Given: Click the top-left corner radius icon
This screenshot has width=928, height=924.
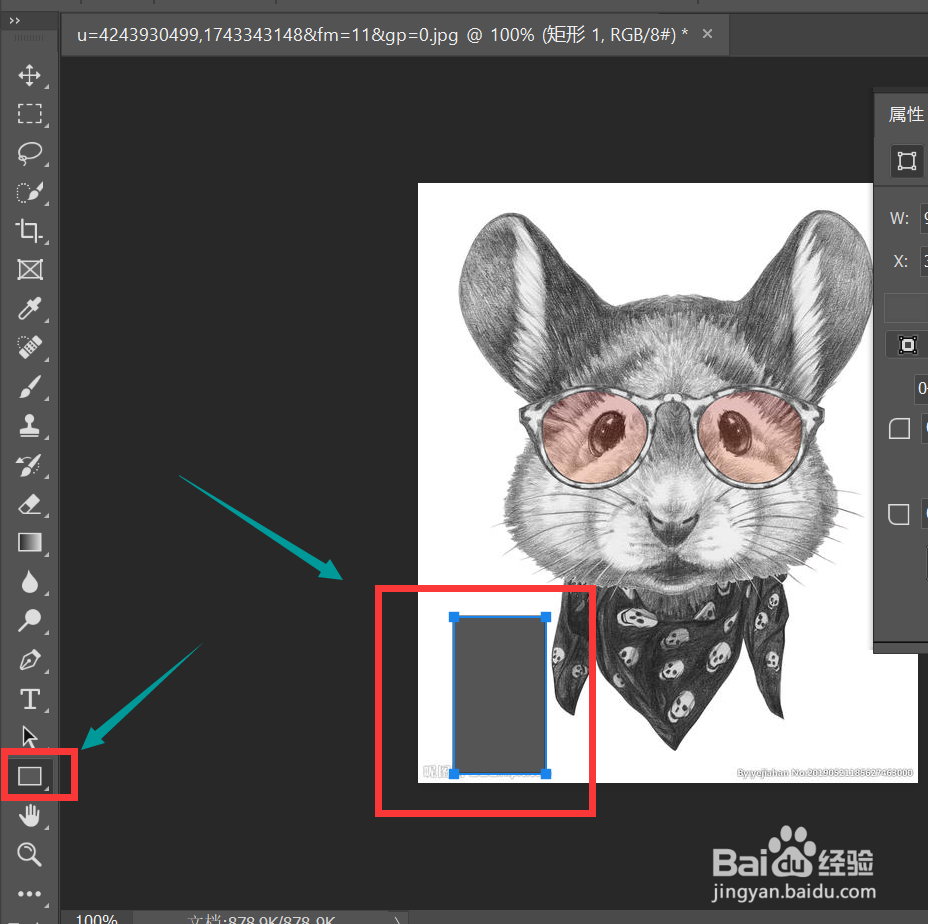Looking at the screenshot, I should [x=899, y=428].
